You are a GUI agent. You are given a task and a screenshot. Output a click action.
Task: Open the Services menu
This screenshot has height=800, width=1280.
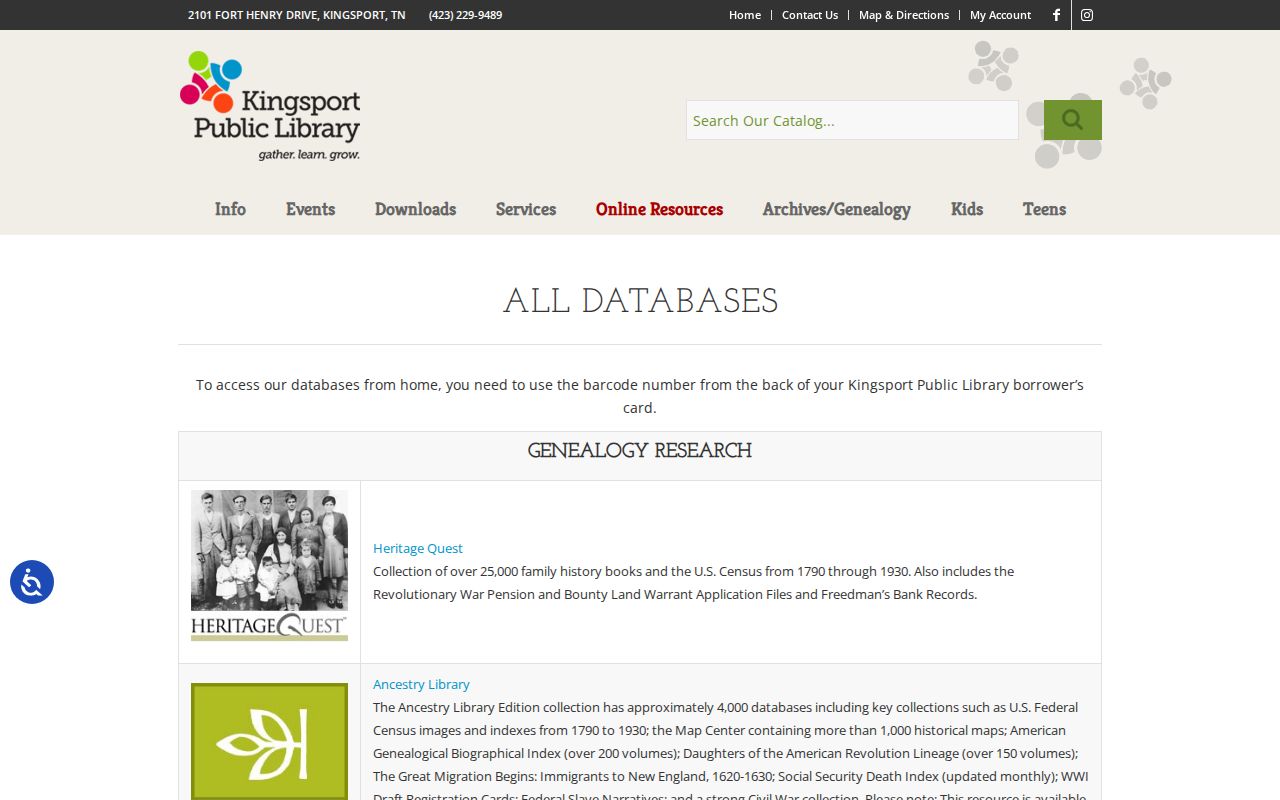(526, 209)
